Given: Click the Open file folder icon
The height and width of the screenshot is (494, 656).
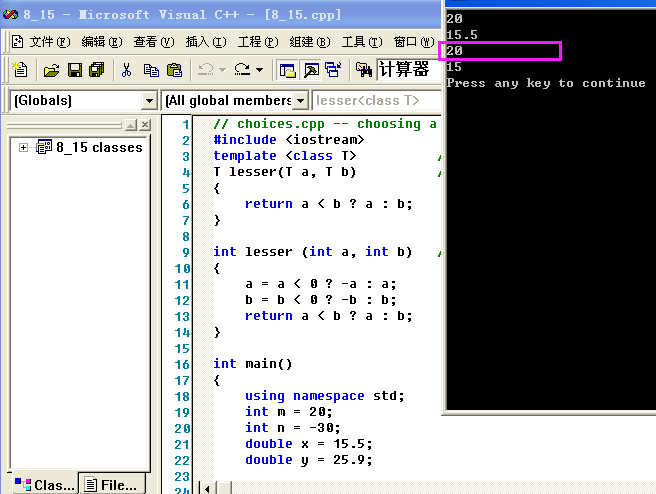Looking at the screenshot, I should (x=51, y=70).
